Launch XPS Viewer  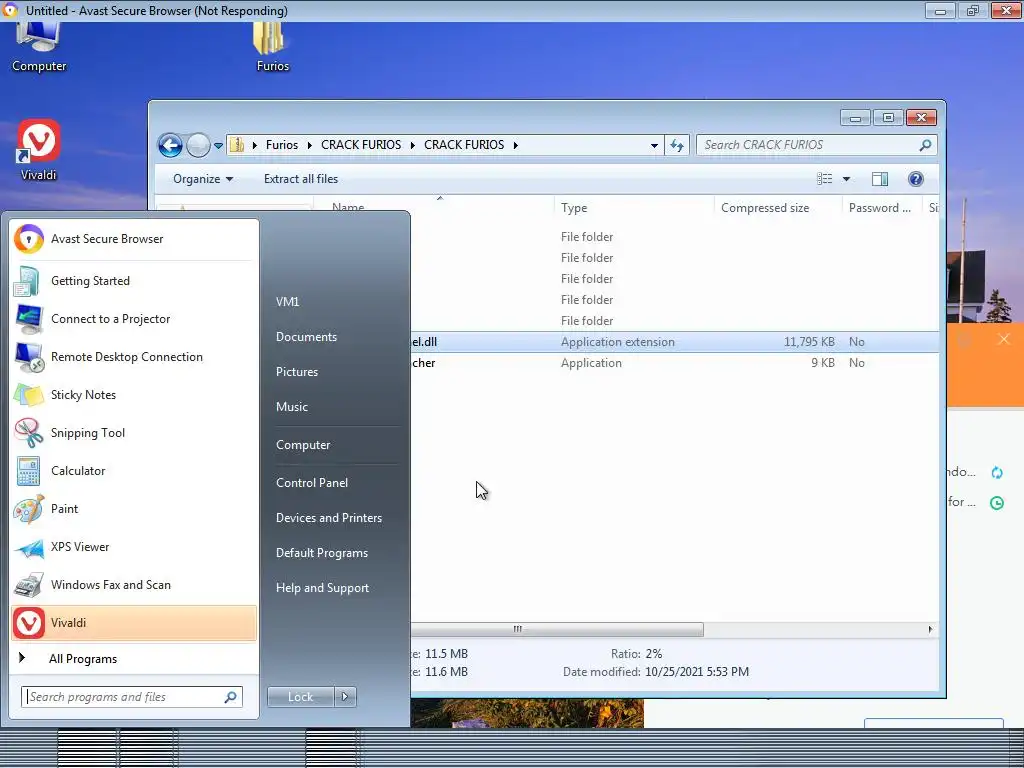coord(134,547)
